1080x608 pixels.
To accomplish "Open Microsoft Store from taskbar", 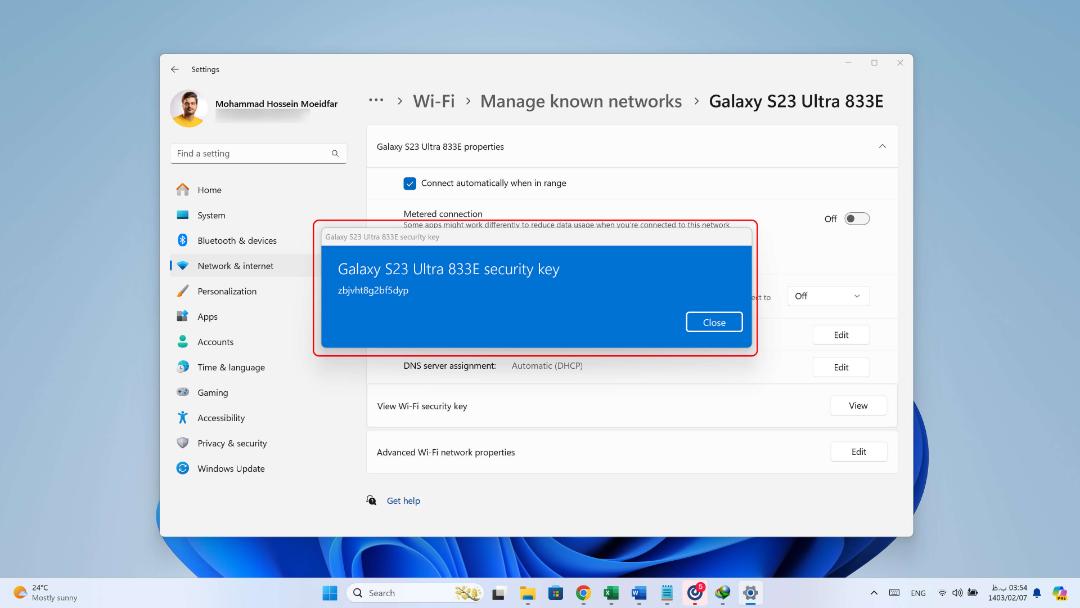I will pyautogui.click(x=555, y=593).
